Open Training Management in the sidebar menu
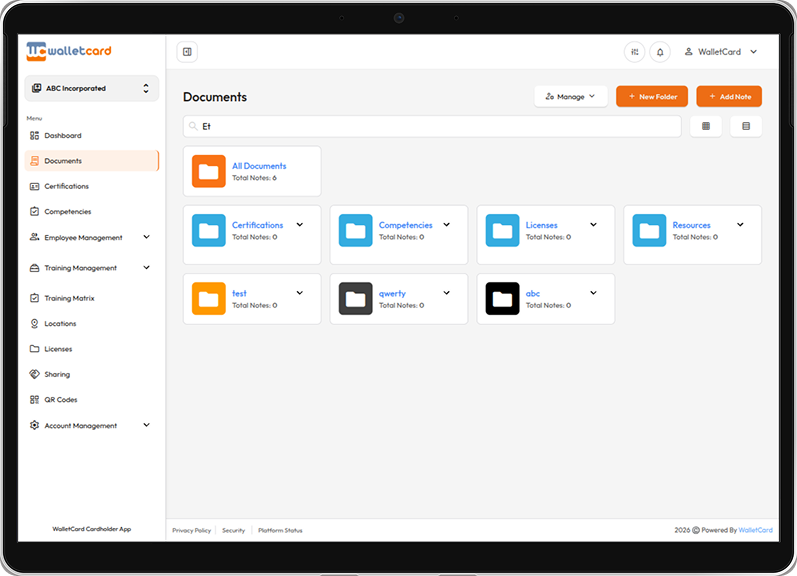 [91, 267]
